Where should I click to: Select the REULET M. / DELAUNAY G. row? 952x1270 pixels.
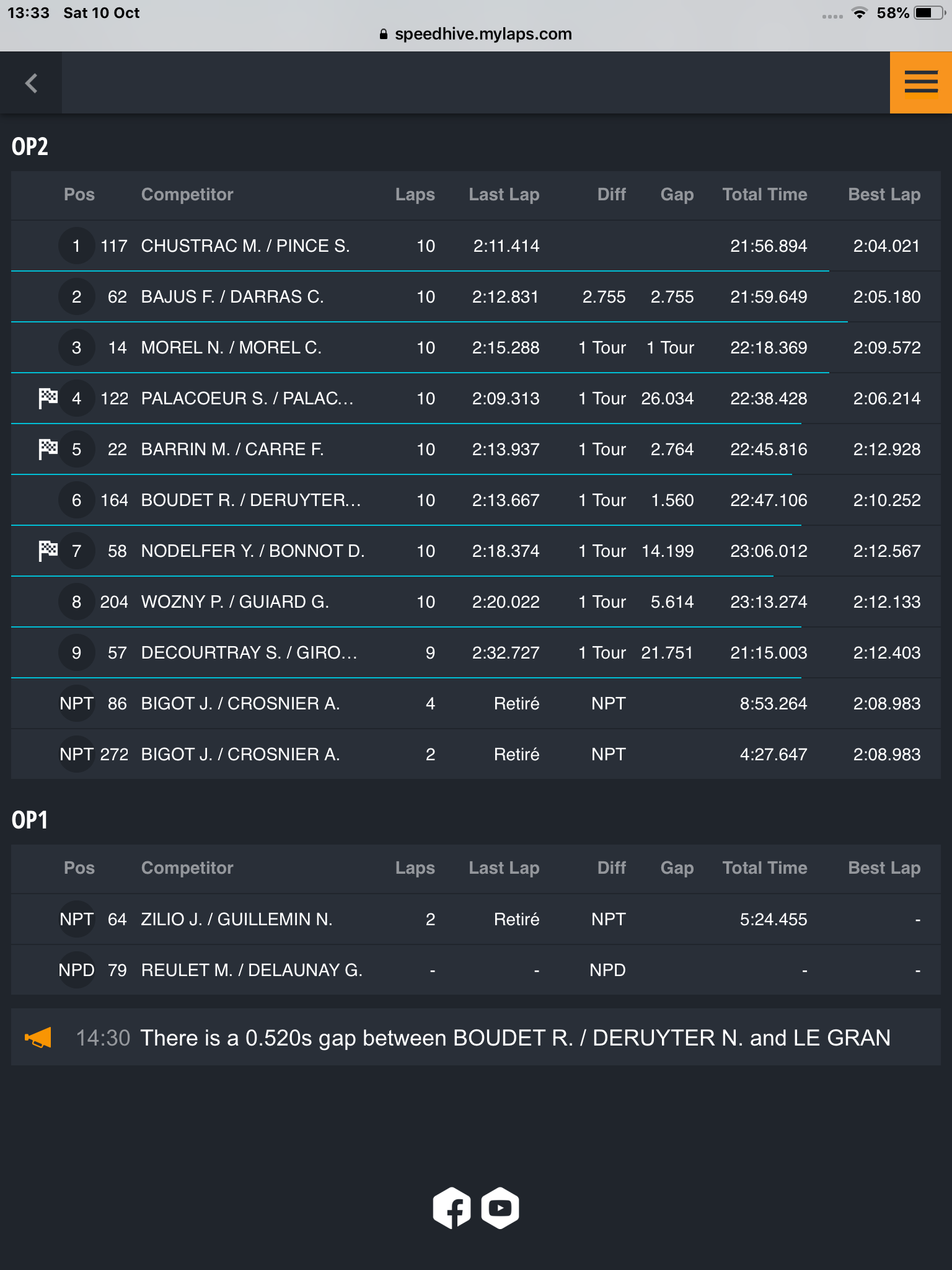tap(476, 970)
